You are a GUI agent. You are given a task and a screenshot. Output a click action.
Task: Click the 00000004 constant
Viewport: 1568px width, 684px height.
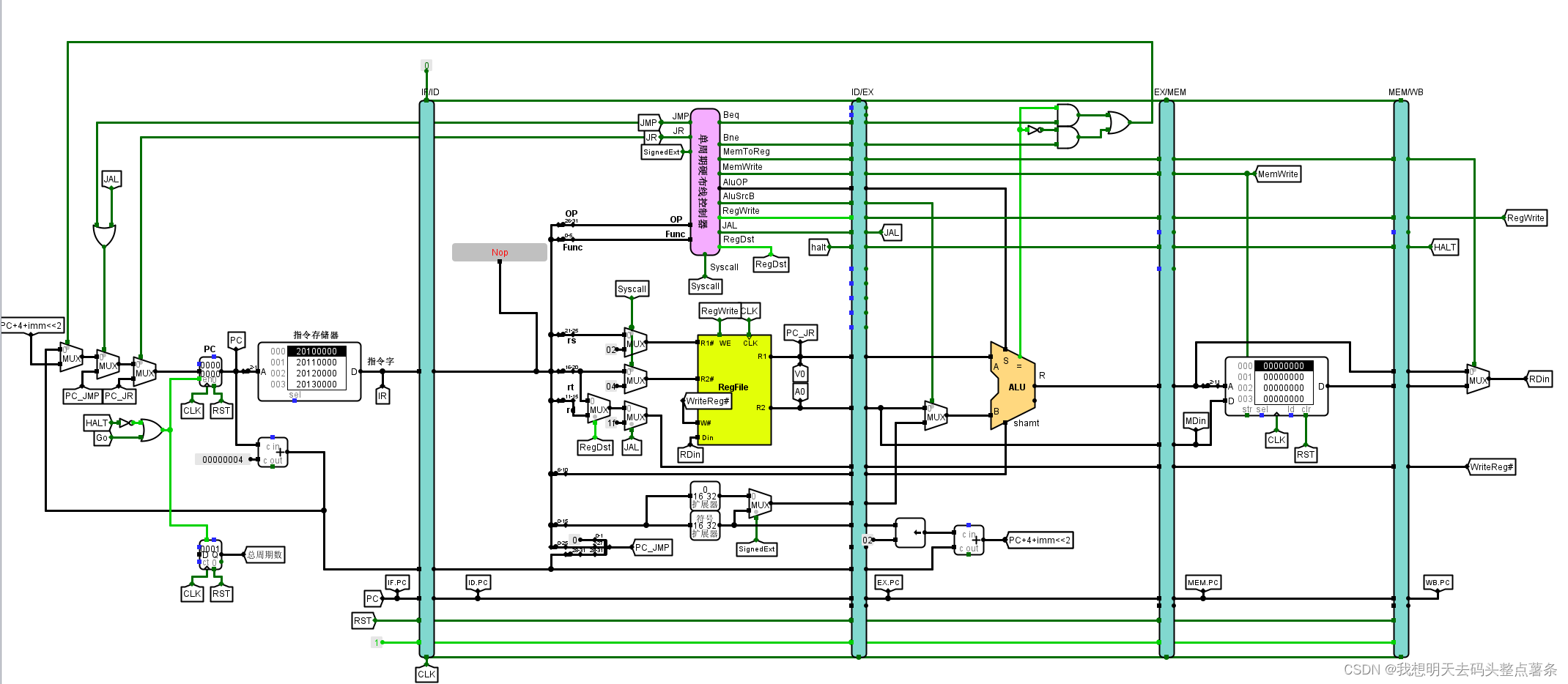[223, 459]
